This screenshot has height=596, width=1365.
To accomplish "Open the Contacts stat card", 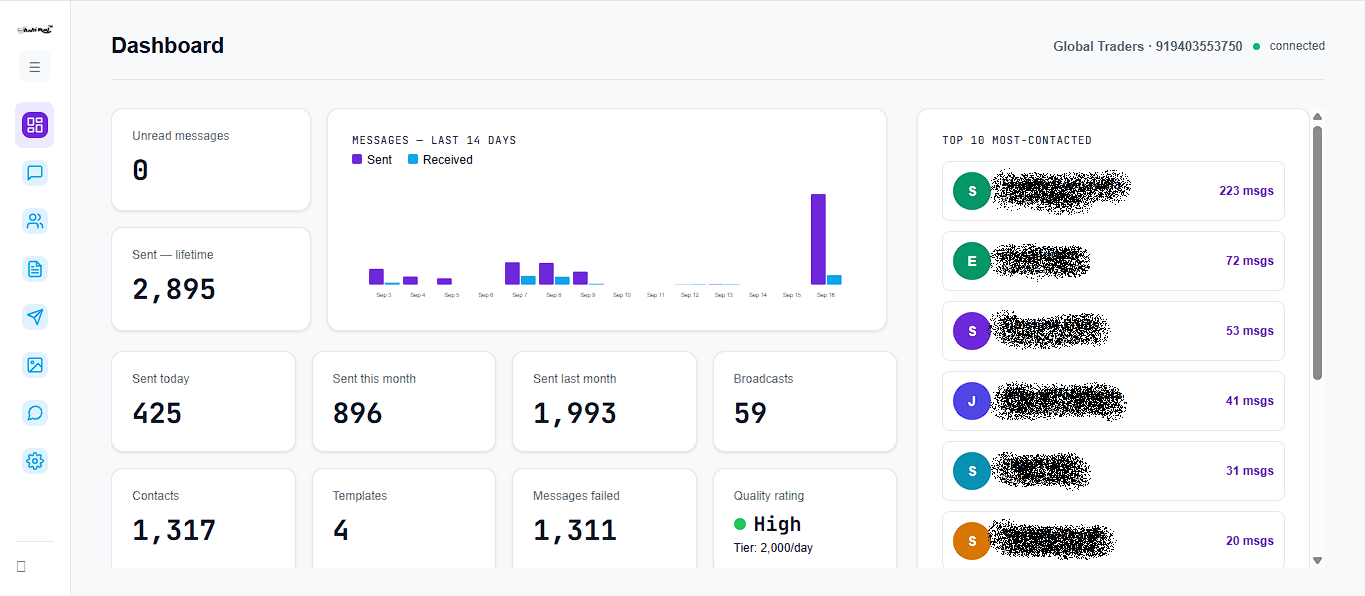I will point(204,518).
